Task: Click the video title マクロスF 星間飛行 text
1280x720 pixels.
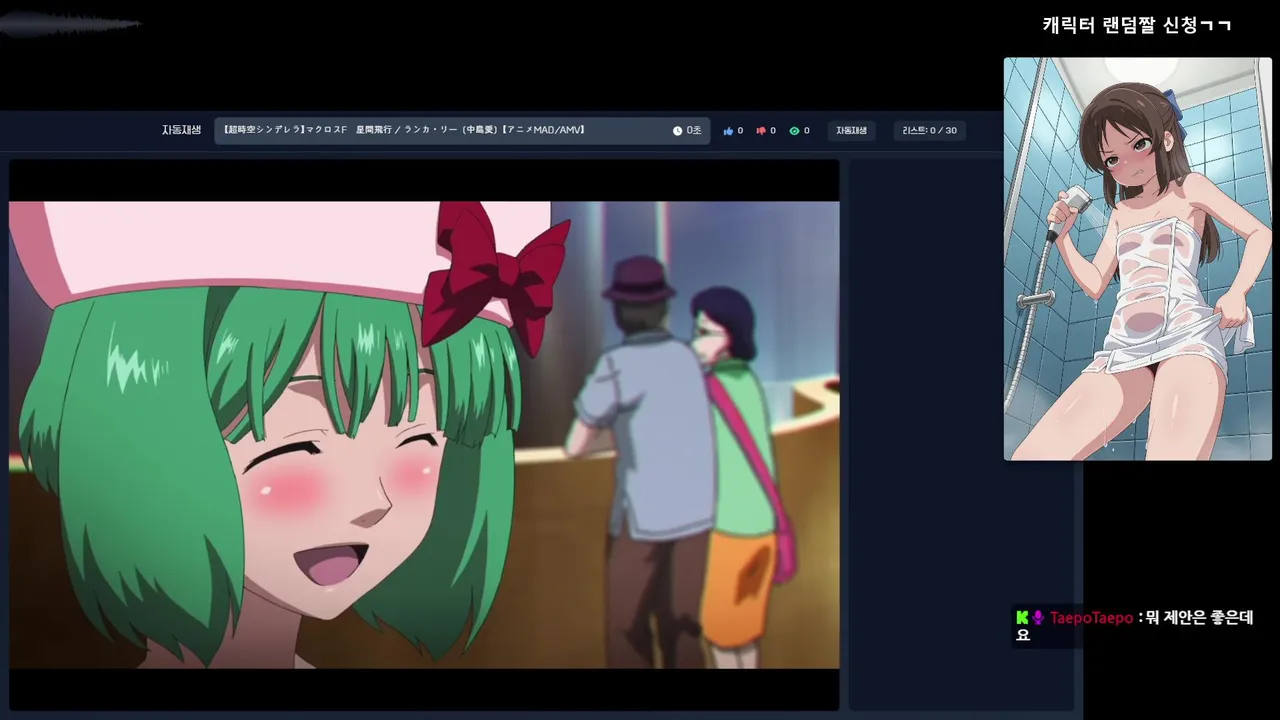Action: (405, 130)
